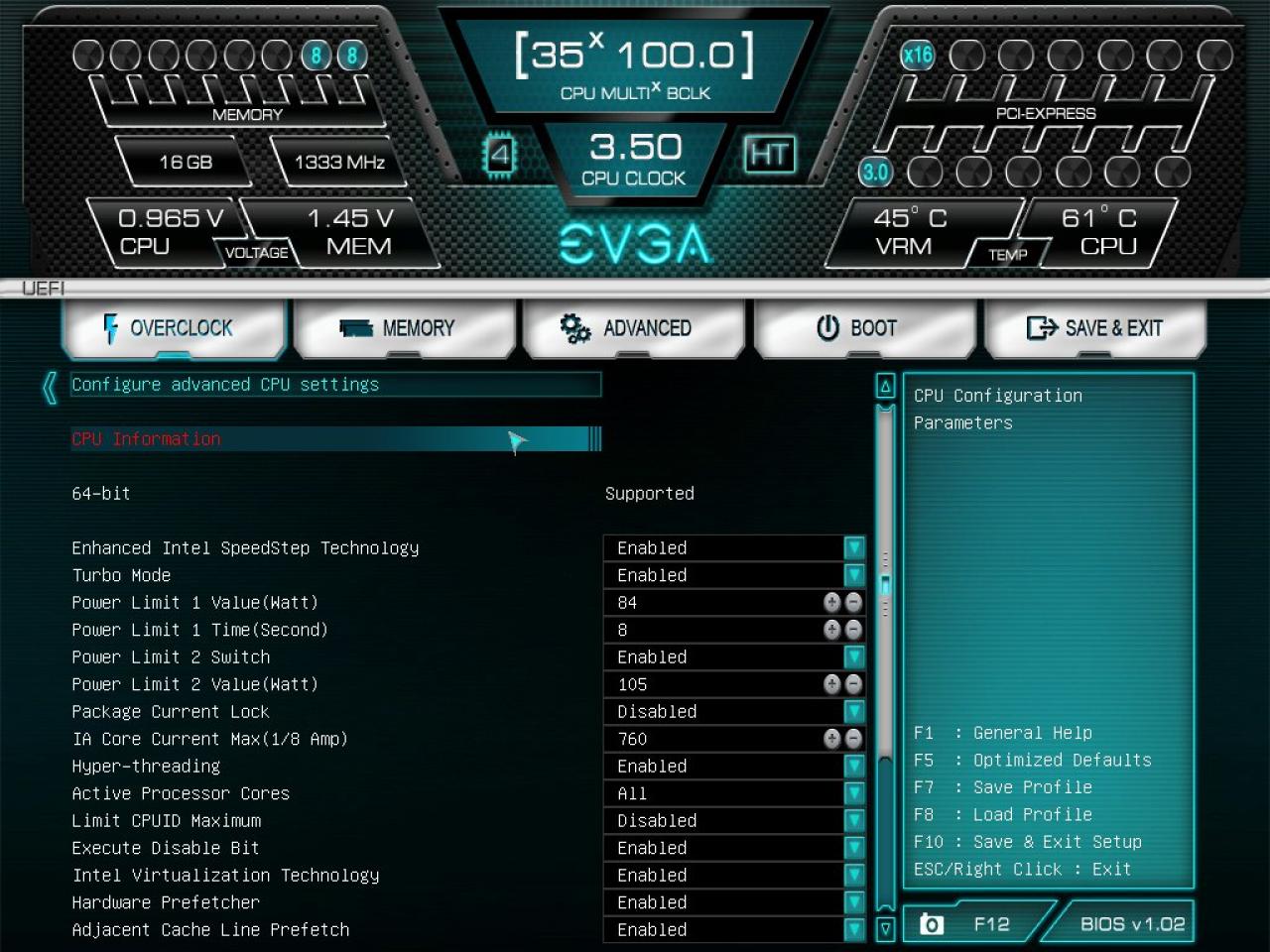Decrease Power Limit 2 Value with minus
The image size is (1270, 952).
(x=853, y=684)
